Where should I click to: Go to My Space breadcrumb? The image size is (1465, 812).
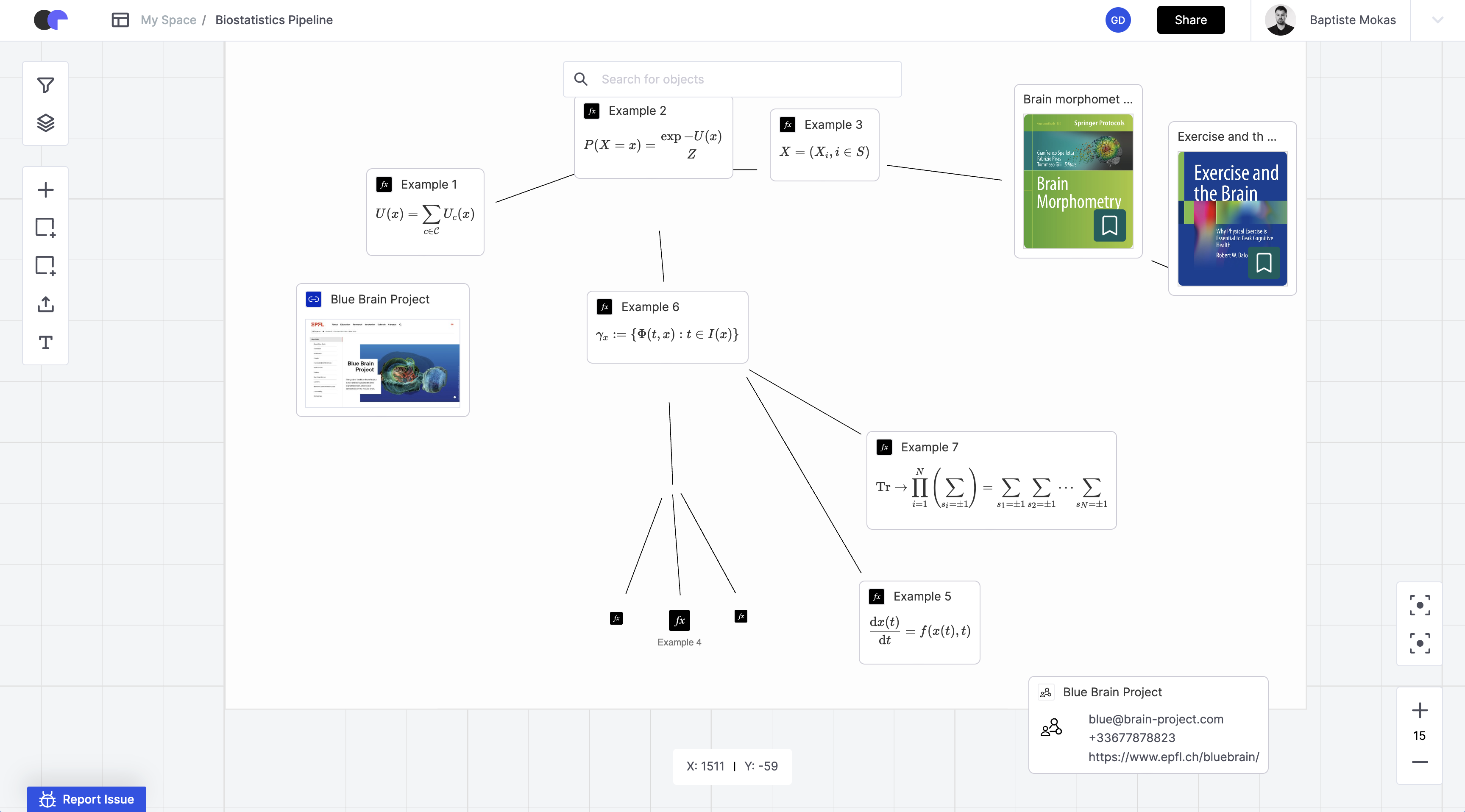[168, 20]
